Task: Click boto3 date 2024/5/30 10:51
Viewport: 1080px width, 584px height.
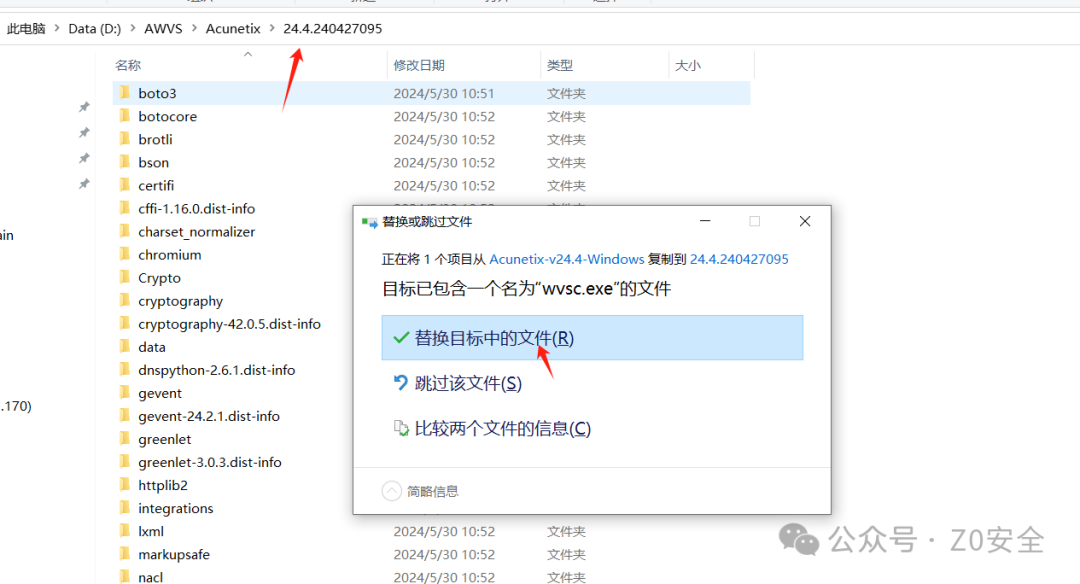Action: point(444,93)
